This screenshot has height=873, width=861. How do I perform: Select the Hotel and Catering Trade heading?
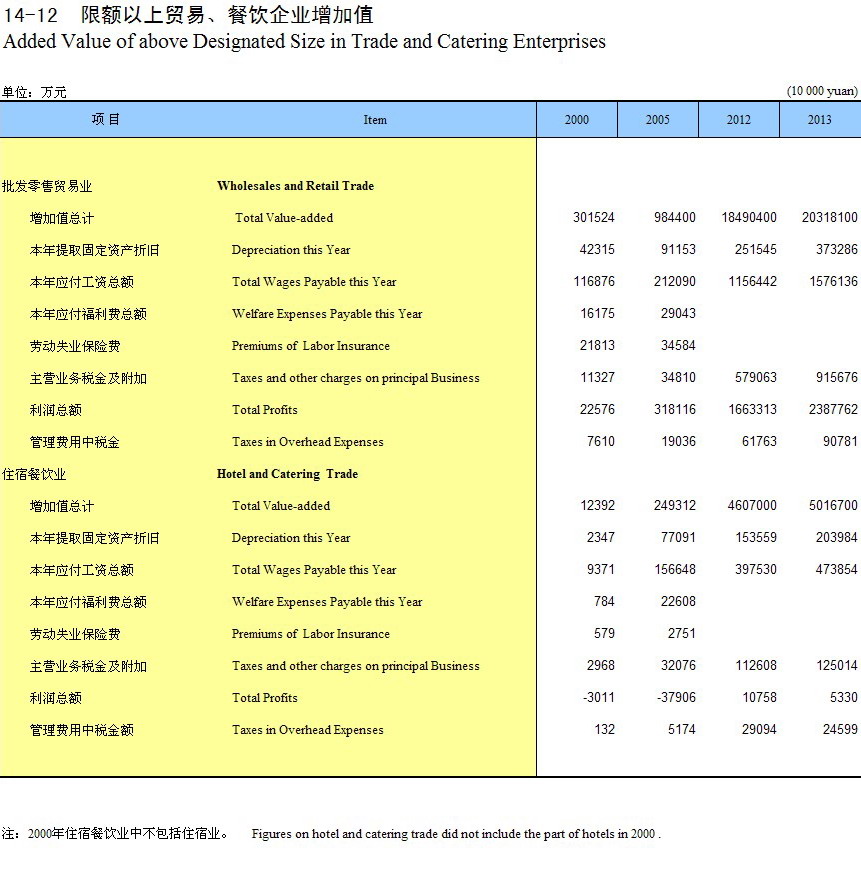coord(287,474)
